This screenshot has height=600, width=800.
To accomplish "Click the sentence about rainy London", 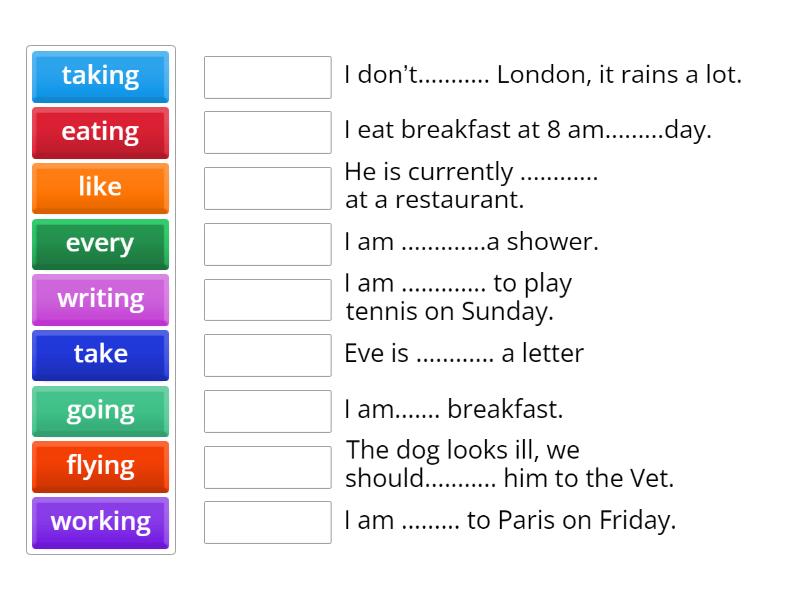I will pyautogui.click(x=543, y=75).
